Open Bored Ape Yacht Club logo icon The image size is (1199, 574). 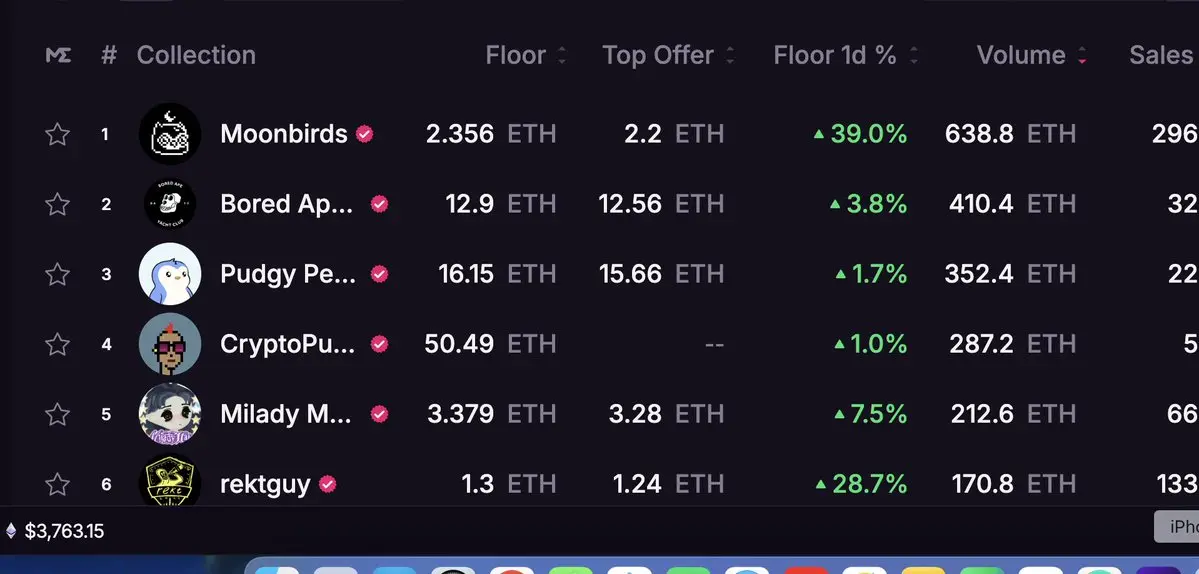(x=170, y=204)
